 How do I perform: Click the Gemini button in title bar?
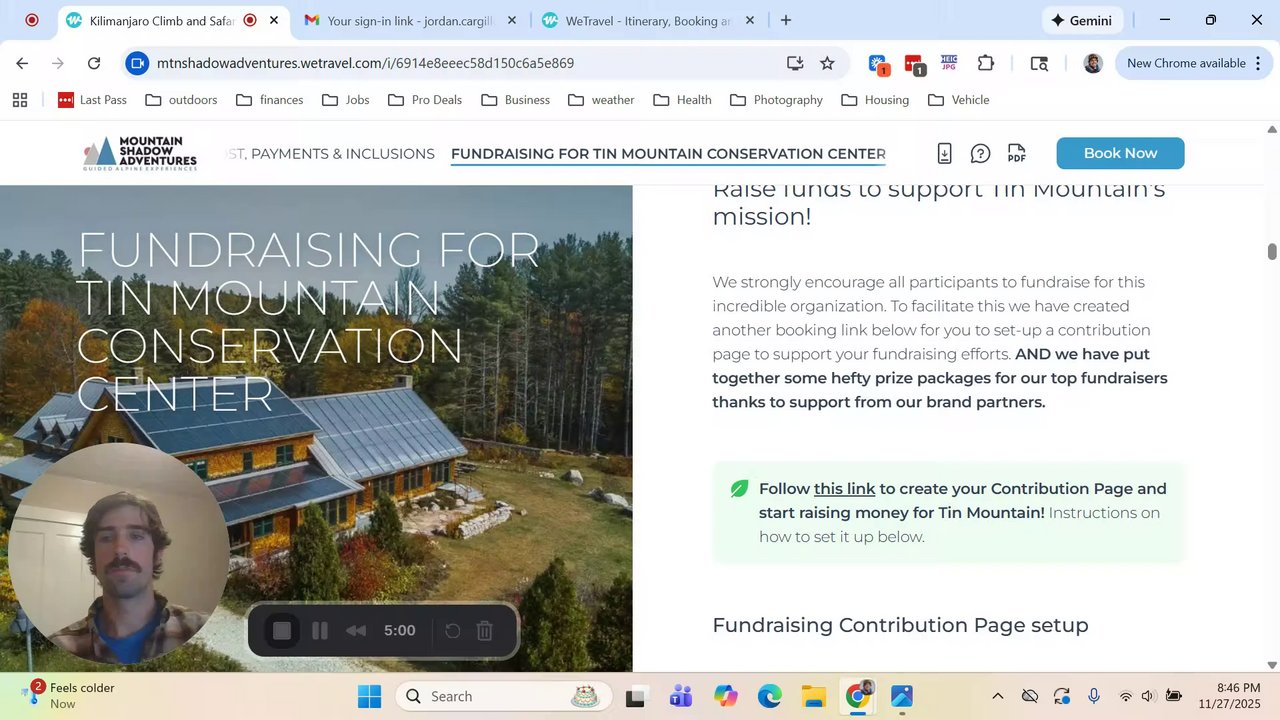pos(1082,20)
